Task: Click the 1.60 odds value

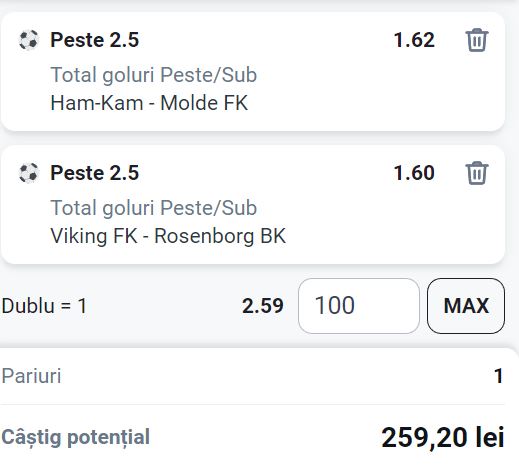Action: [414, 173]
